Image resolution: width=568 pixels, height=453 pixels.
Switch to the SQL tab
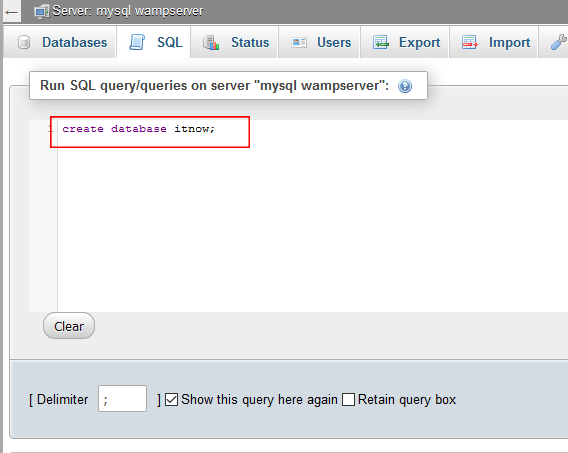[x=154, y=42]
